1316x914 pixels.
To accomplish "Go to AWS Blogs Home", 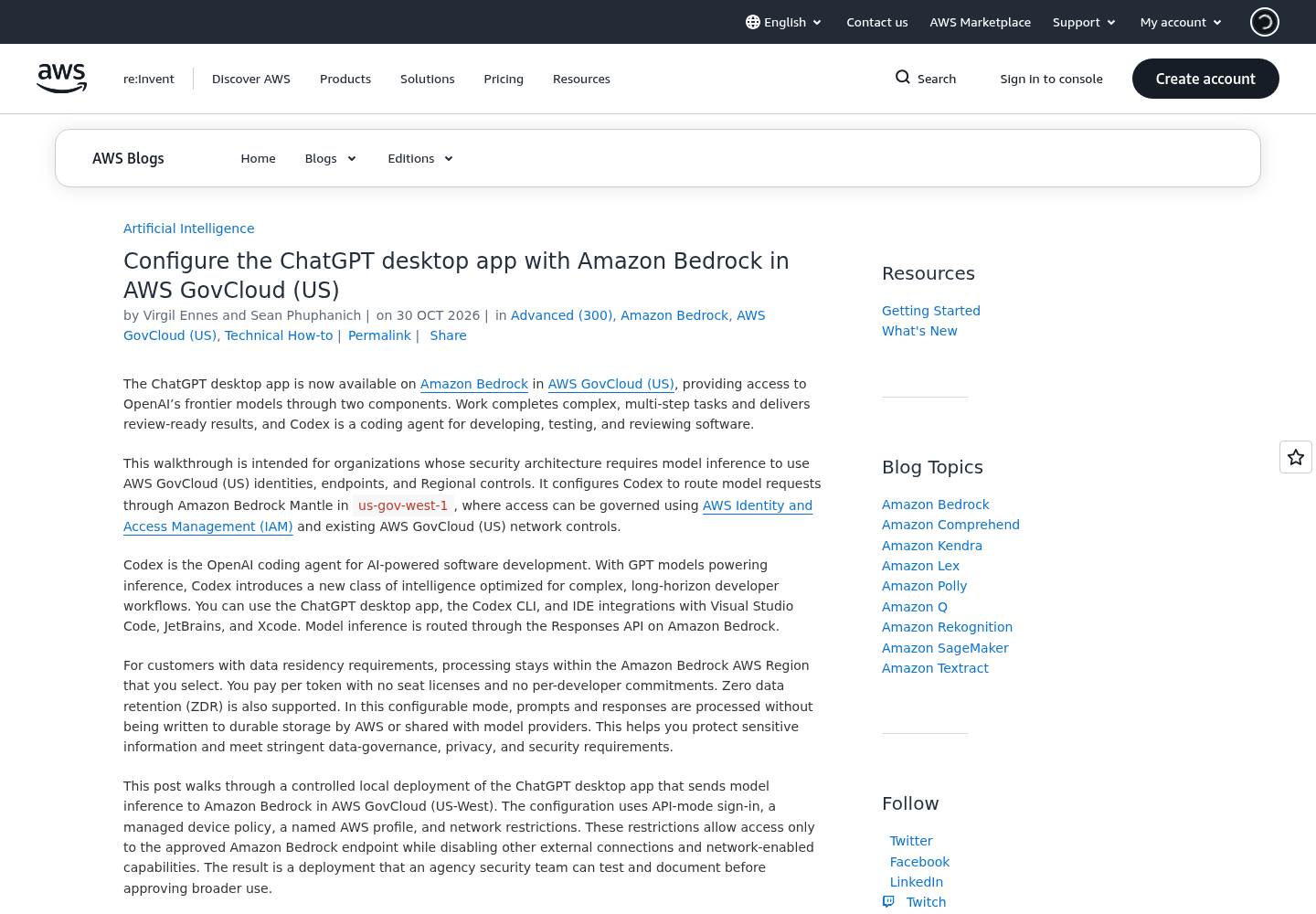I will (x=258, y=159).
